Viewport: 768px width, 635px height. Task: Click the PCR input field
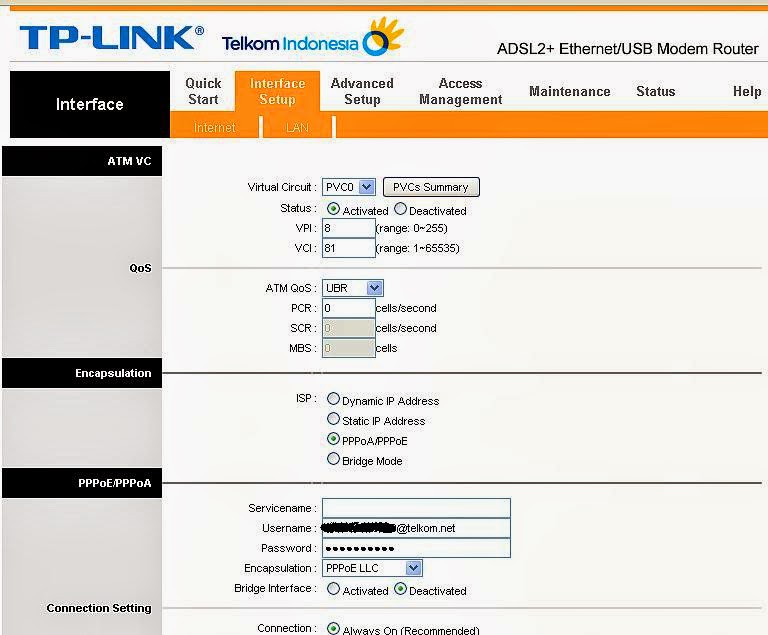tap(349, 308)
